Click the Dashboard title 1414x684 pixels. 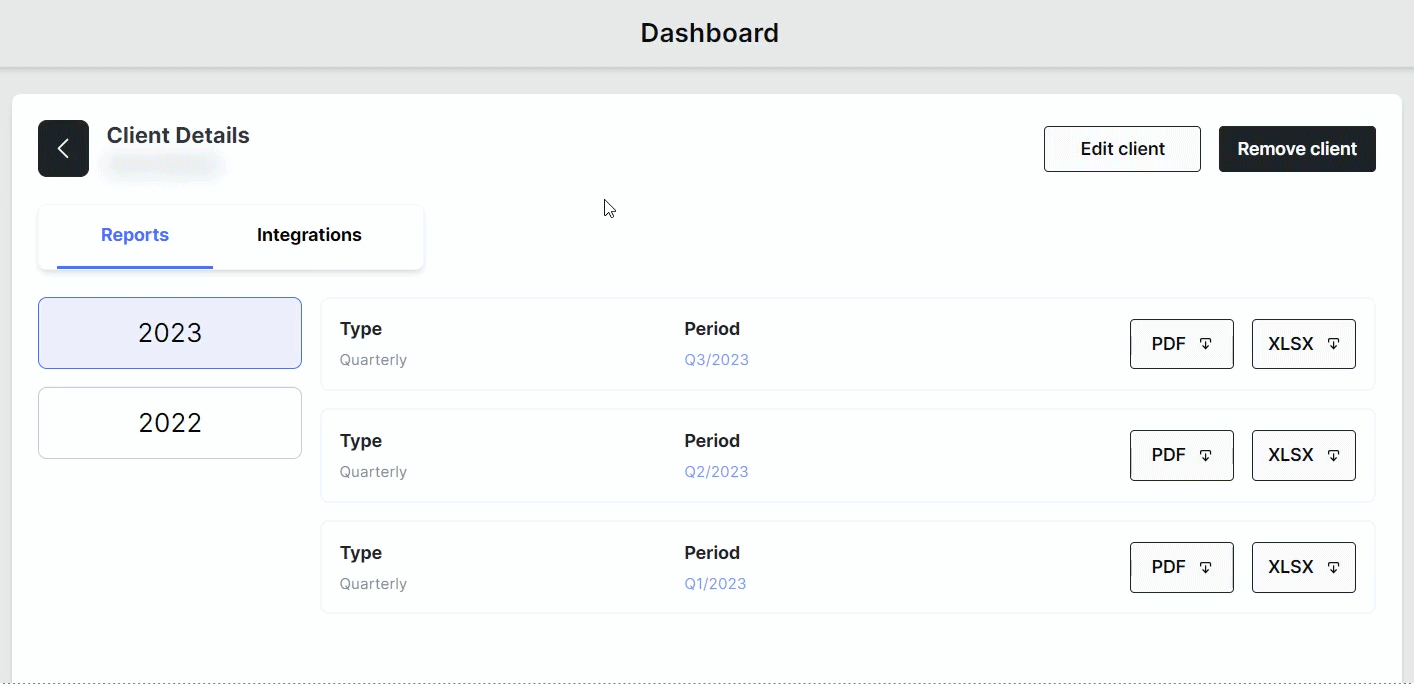[709, 33]
